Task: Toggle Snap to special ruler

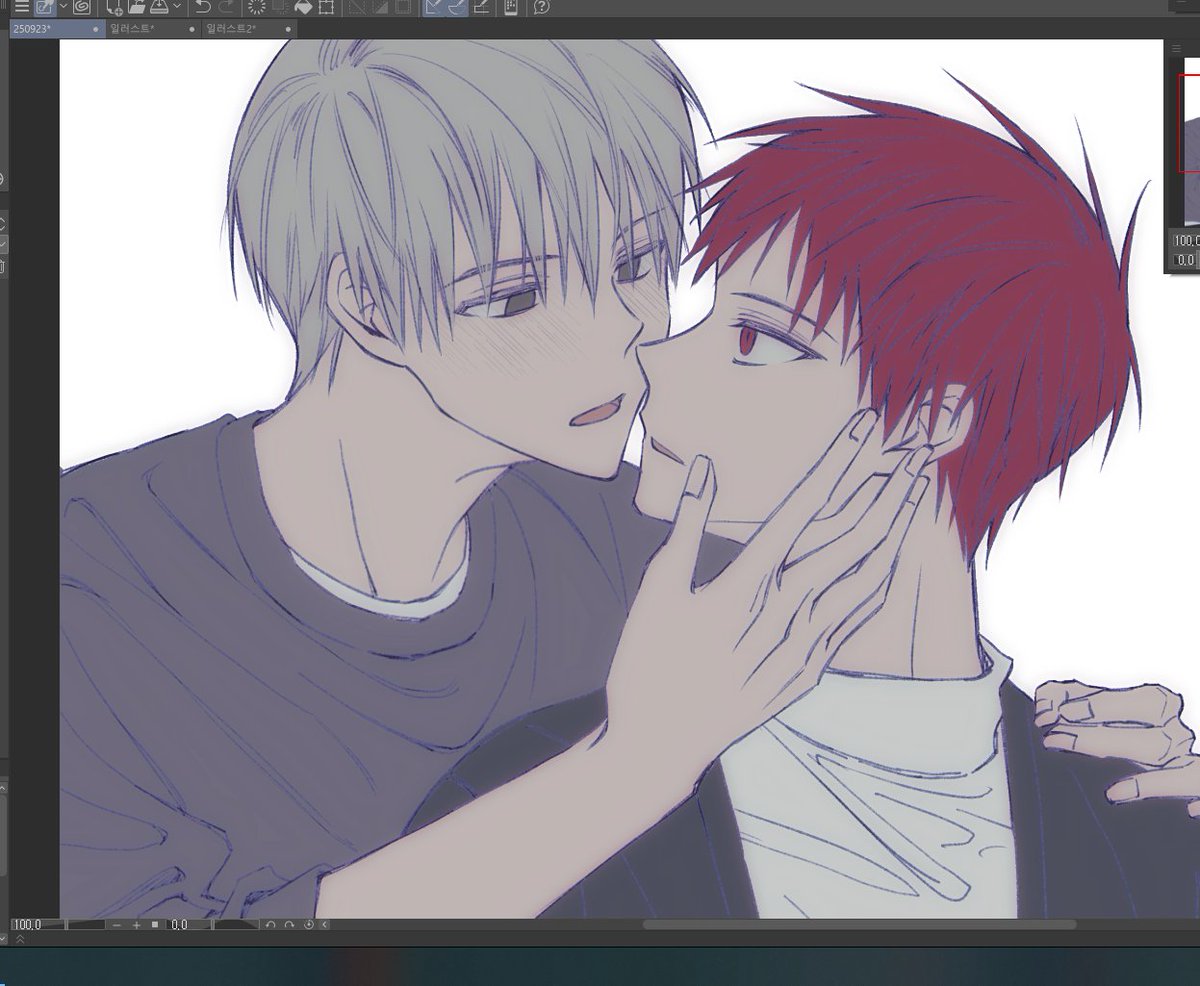Action: pyautogui.click(x=457, y=7)
